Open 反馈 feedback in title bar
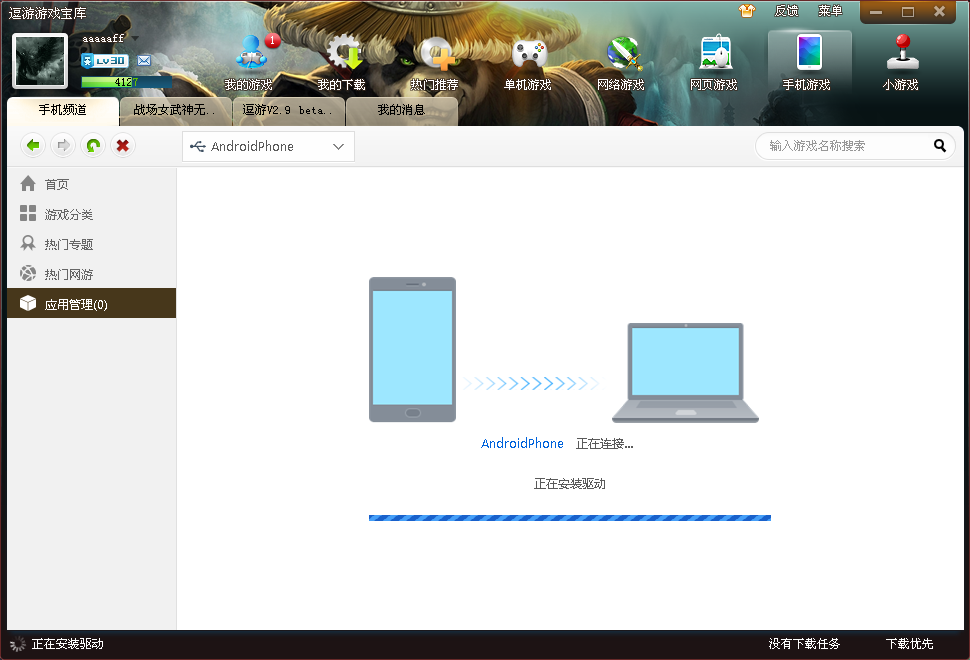 786,11
